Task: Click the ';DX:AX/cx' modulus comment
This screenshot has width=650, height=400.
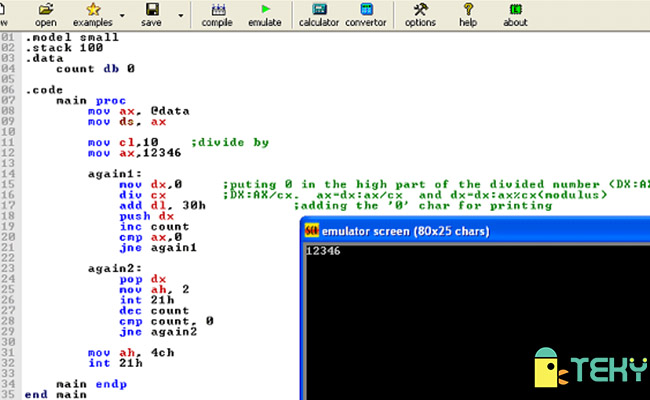Action: (x=415, y=195)
